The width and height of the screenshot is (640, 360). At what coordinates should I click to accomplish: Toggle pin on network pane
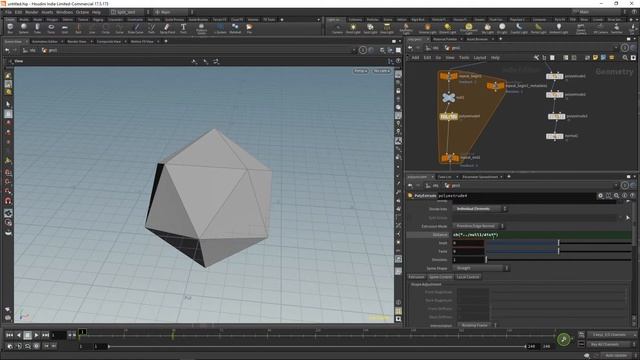pyautogui.click(x=624, y=48)
